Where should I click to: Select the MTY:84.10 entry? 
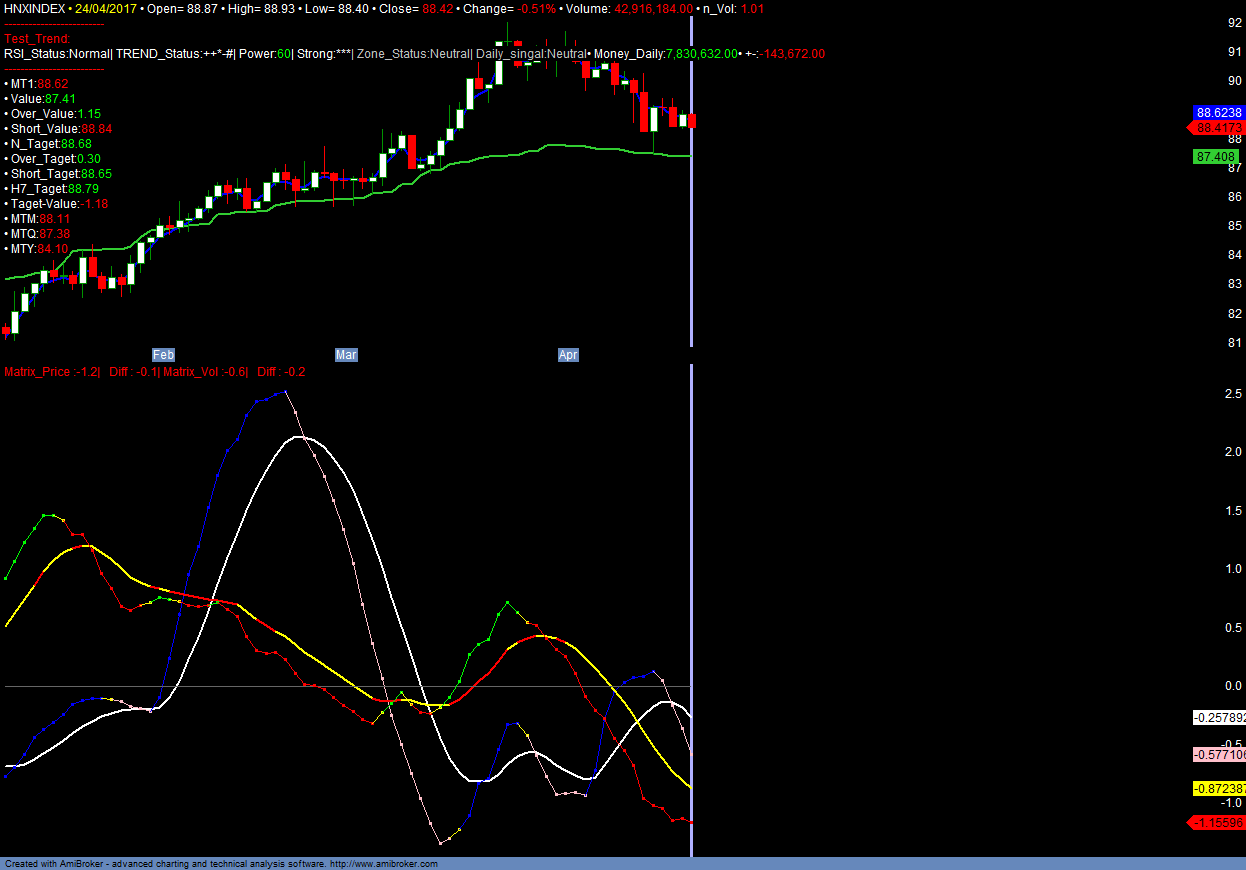40,249
